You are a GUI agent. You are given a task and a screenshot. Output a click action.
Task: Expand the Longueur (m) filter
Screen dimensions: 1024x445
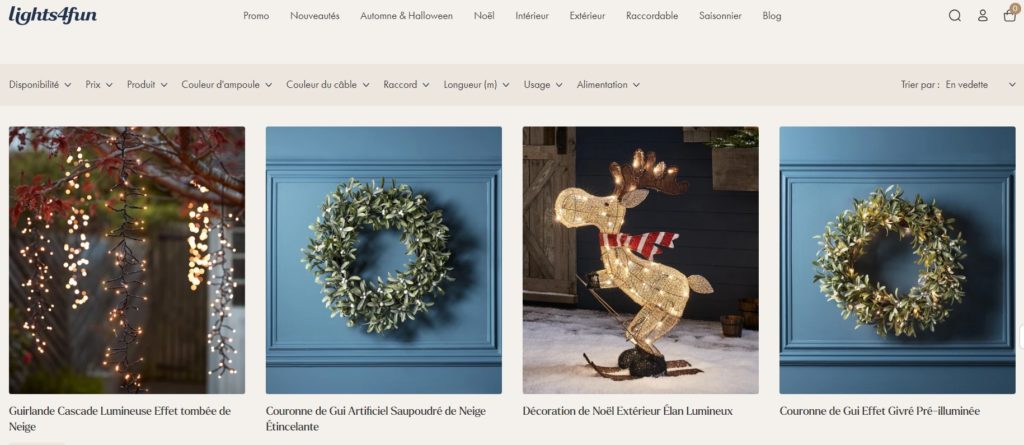coord(477,85)
